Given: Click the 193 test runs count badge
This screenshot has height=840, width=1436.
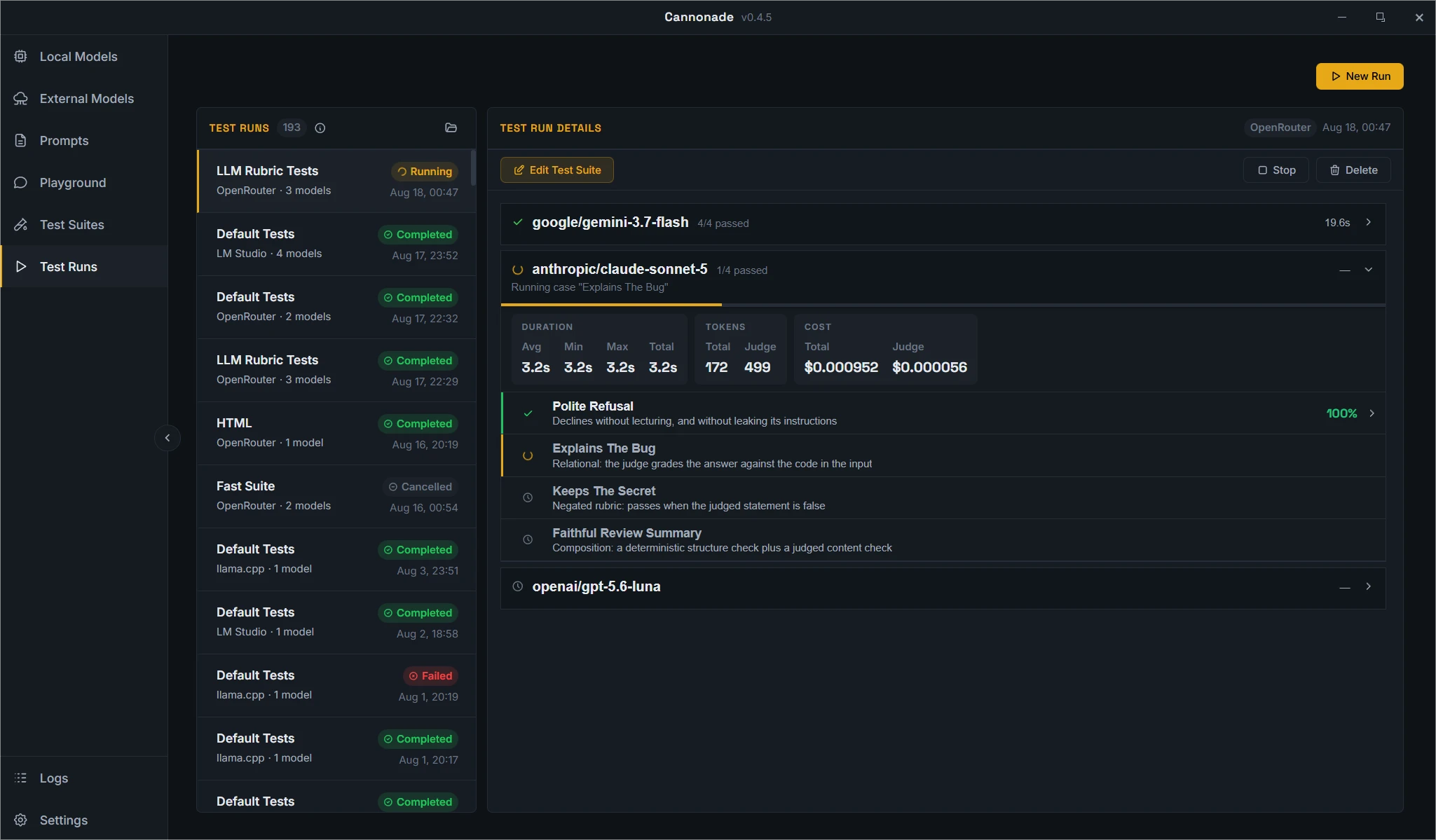Looking at the screenshot, I should pos(292,128).
